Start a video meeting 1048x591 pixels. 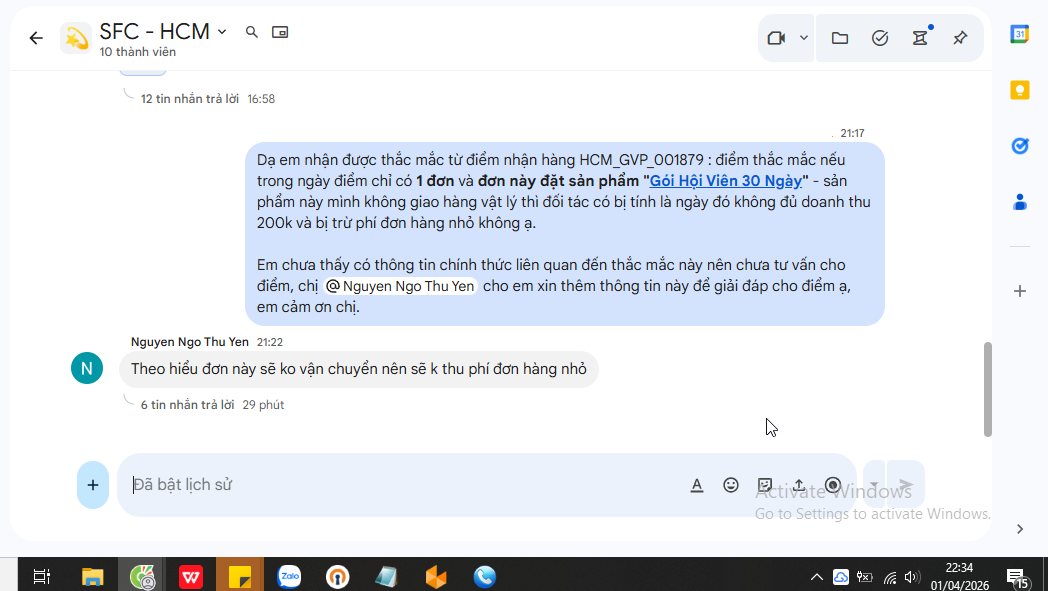tap(776, 38)
